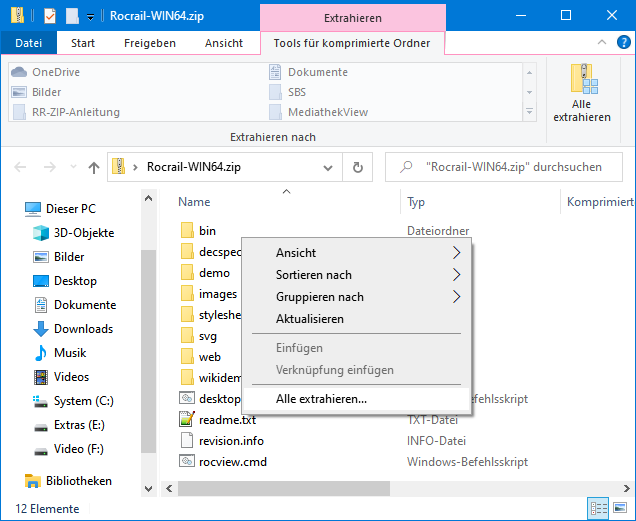Click Aktualisieren in the context menu
Image resolution: width=636 pixels, height=521 pixels.
point(310,319)
